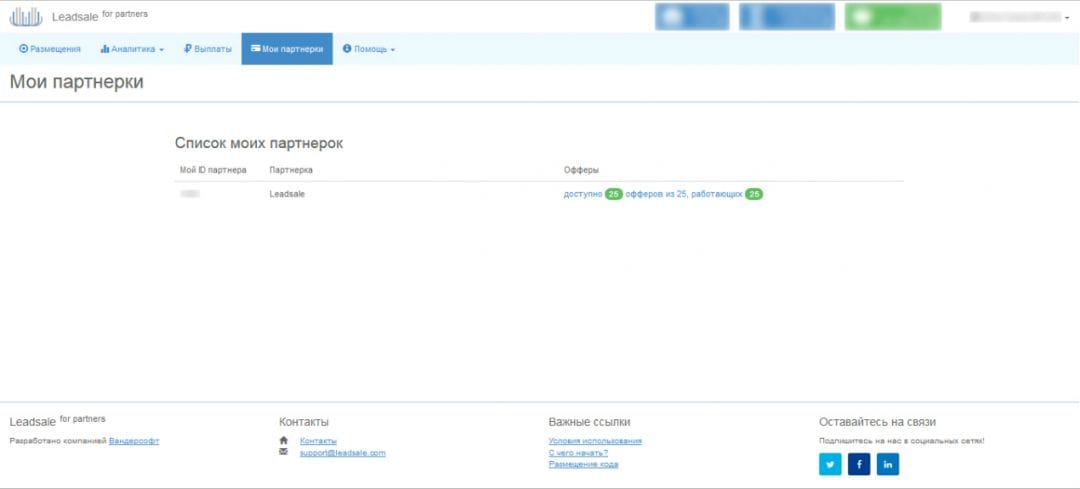Expand the Аналитика dropdown menu

(132, 49)
